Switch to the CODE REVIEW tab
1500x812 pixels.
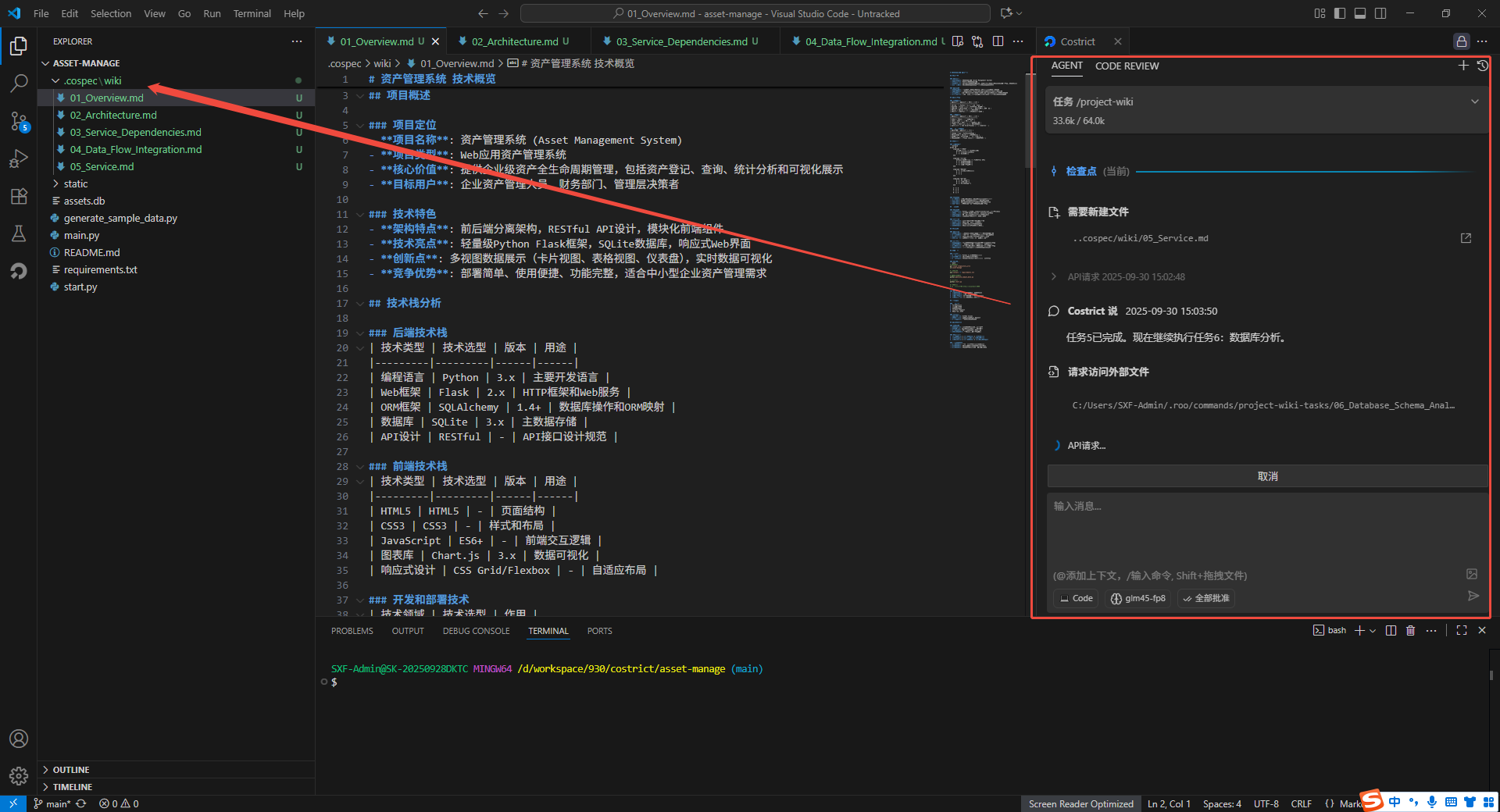tap(1127, 66)
